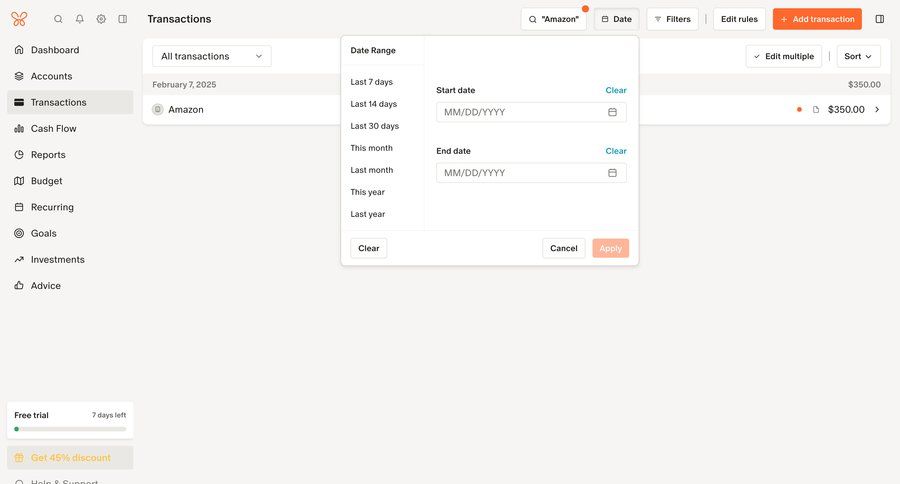The image size is (900, 484).
Task: Expand the All transactions dropdown
Action: (212, 56)
